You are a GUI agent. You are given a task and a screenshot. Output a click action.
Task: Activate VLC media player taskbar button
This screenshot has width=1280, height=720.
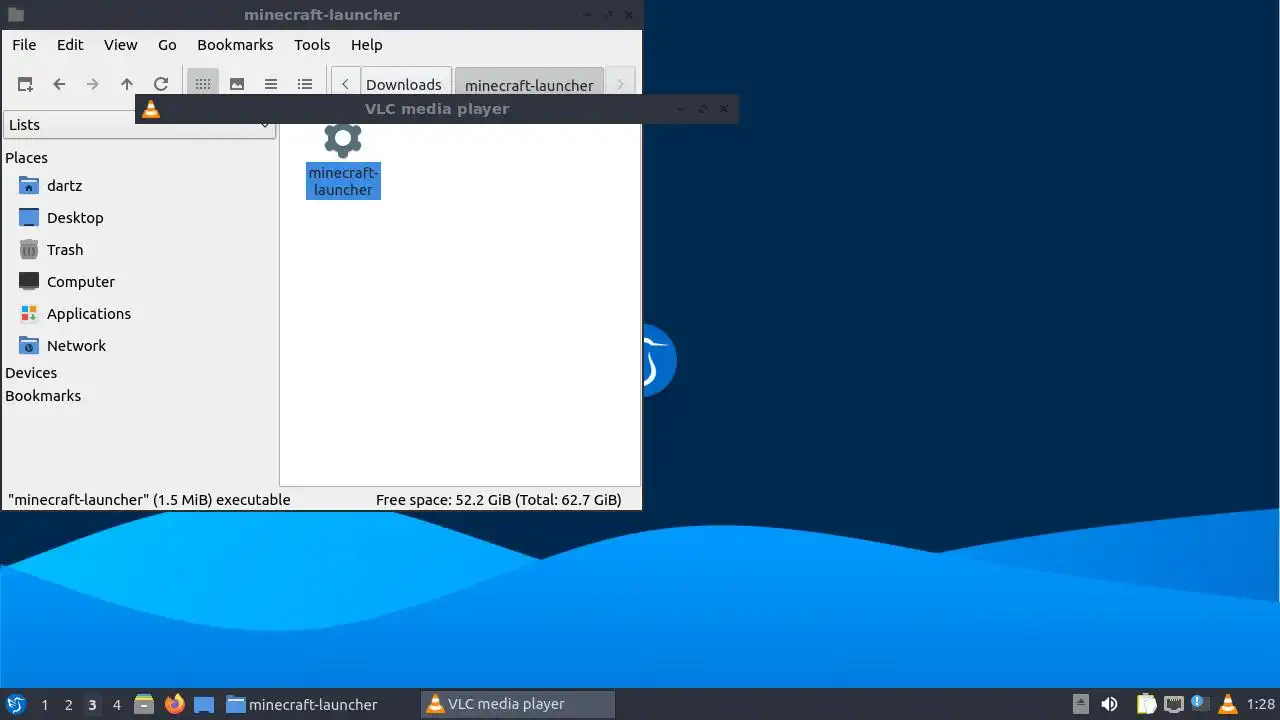(518, 704)
